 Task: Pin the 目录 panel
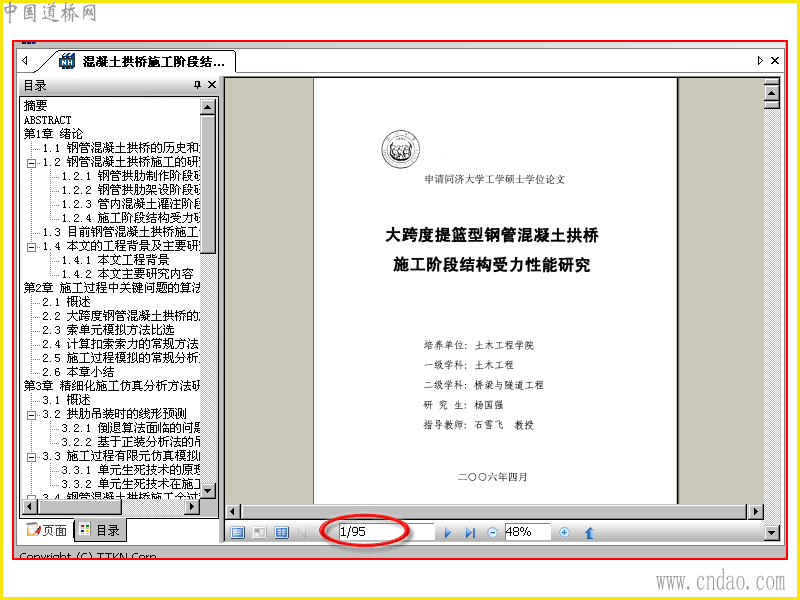197,85
